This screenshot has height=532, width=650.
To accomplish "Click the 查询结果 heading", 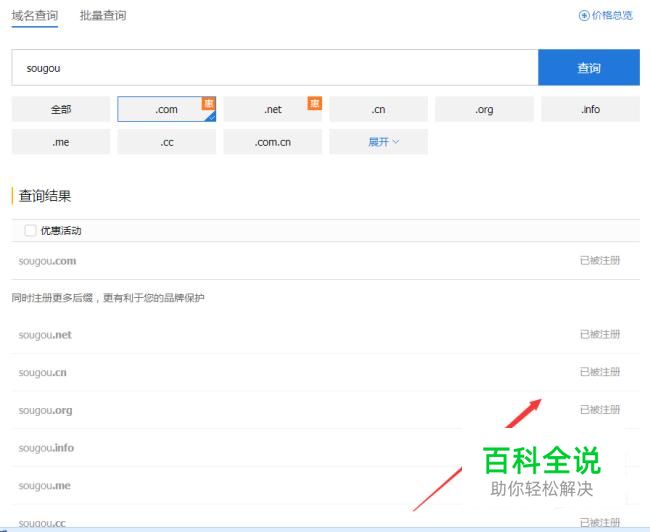I will 45,196.
